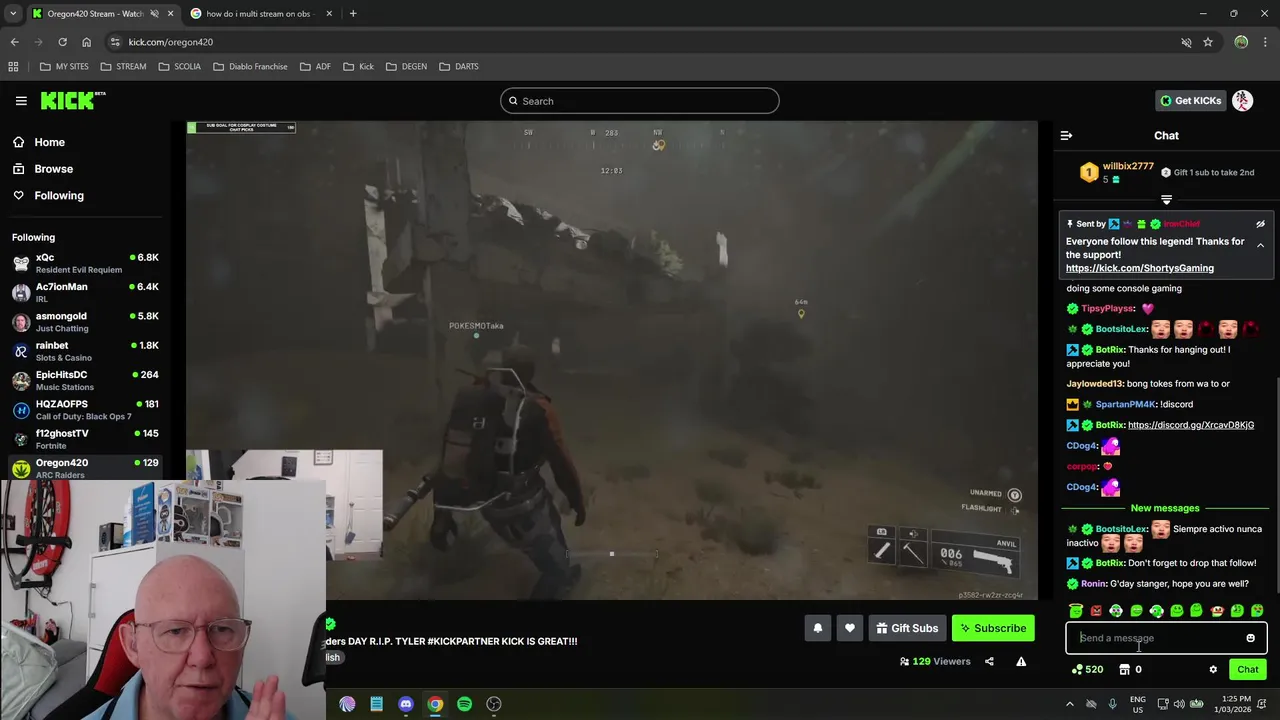Viewport: 1280px width, 720px height.
Task: Open rainbet channel in Following list
Action: 85,351
